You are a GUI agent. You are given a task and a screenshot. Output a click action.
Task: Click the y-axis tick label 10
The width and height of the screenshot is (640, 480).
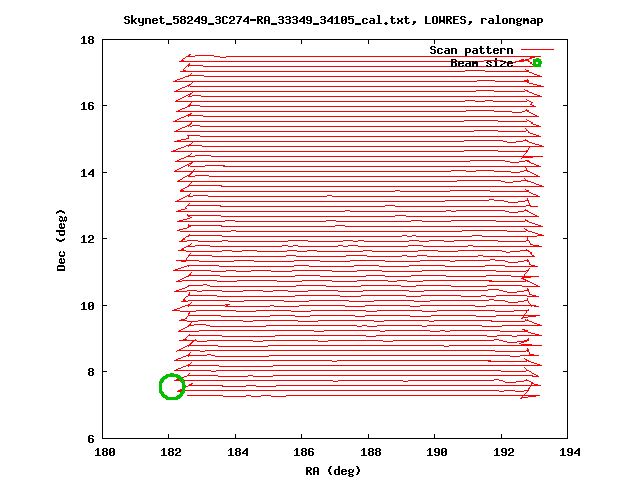pos(87,306)
